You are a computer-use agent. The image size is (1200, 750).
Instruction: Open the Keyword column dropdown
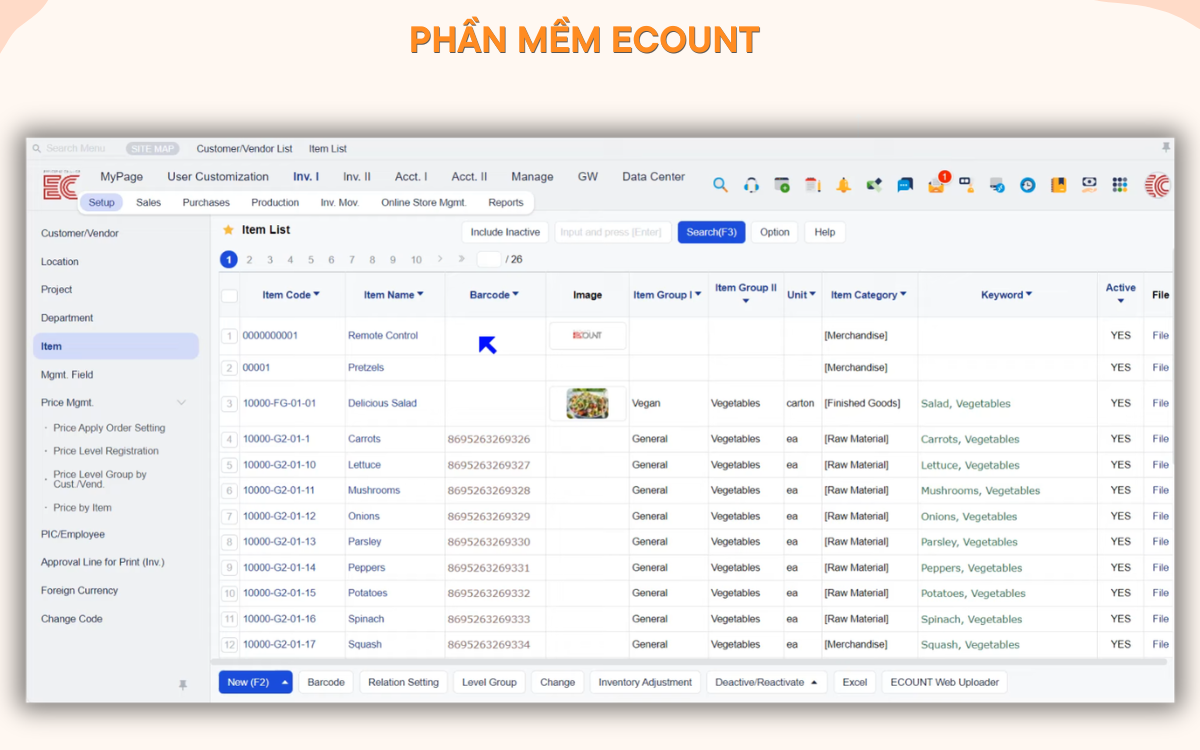pos(1029,295)
